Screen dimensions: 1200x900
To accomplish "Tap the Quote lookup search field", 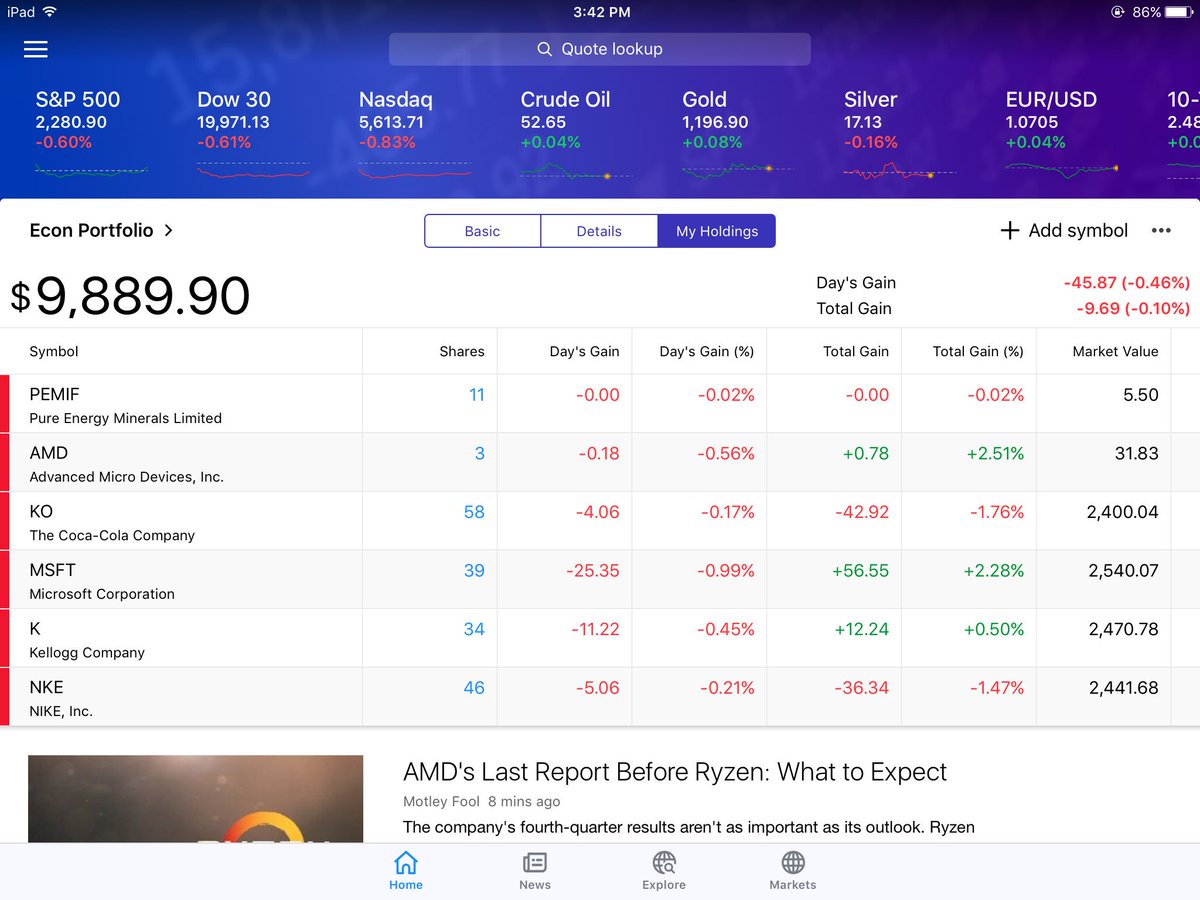I will coord(600,49).
